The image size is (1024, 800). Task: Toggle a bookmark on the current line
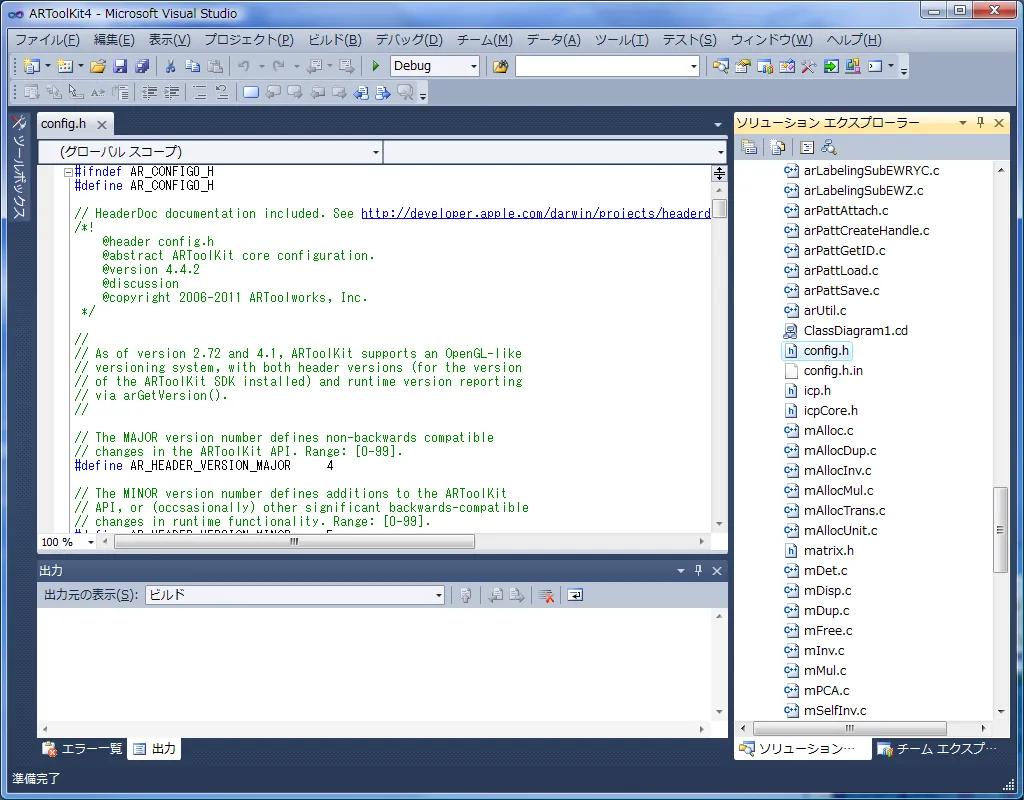[x=251, y=93]
